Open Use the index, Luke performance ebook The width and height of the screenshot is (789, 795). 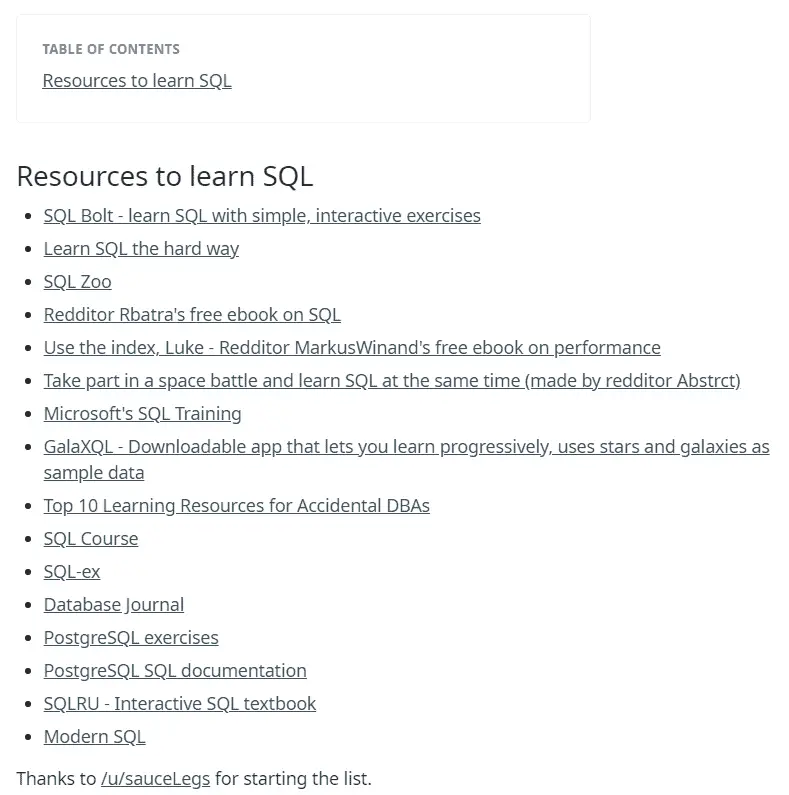point(352,347)
